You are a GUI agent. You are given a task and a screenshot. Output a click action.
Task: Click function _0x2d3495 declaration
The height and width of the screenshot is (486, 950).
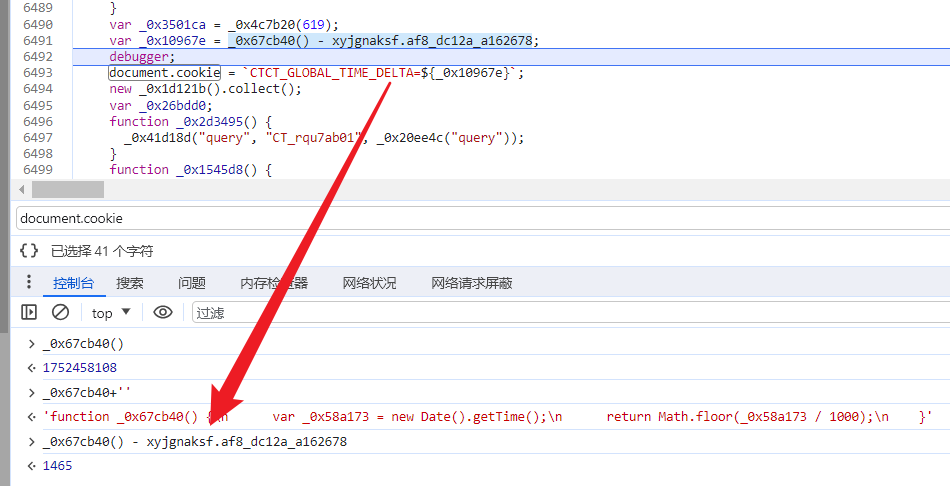coord(191,121)
